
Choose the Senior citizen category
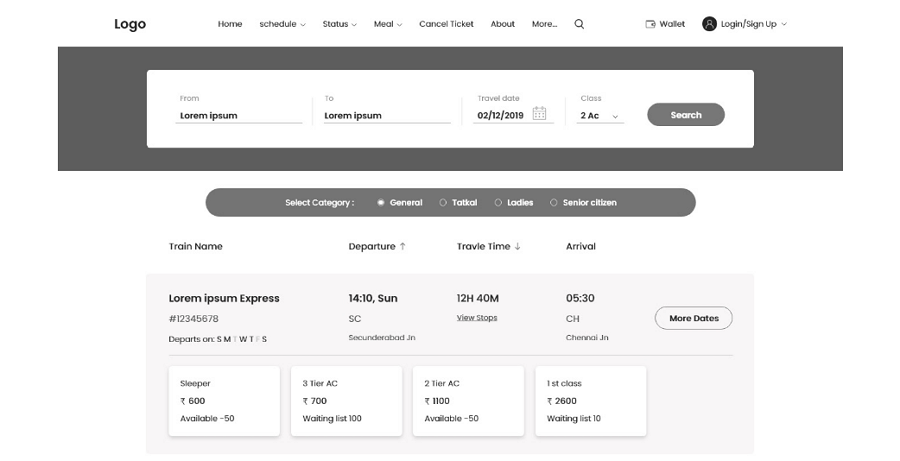tap(554, 203)
